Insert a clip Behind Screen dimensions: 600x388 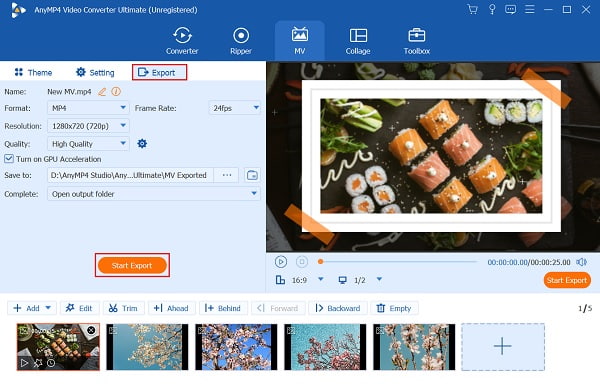point(223,308)
